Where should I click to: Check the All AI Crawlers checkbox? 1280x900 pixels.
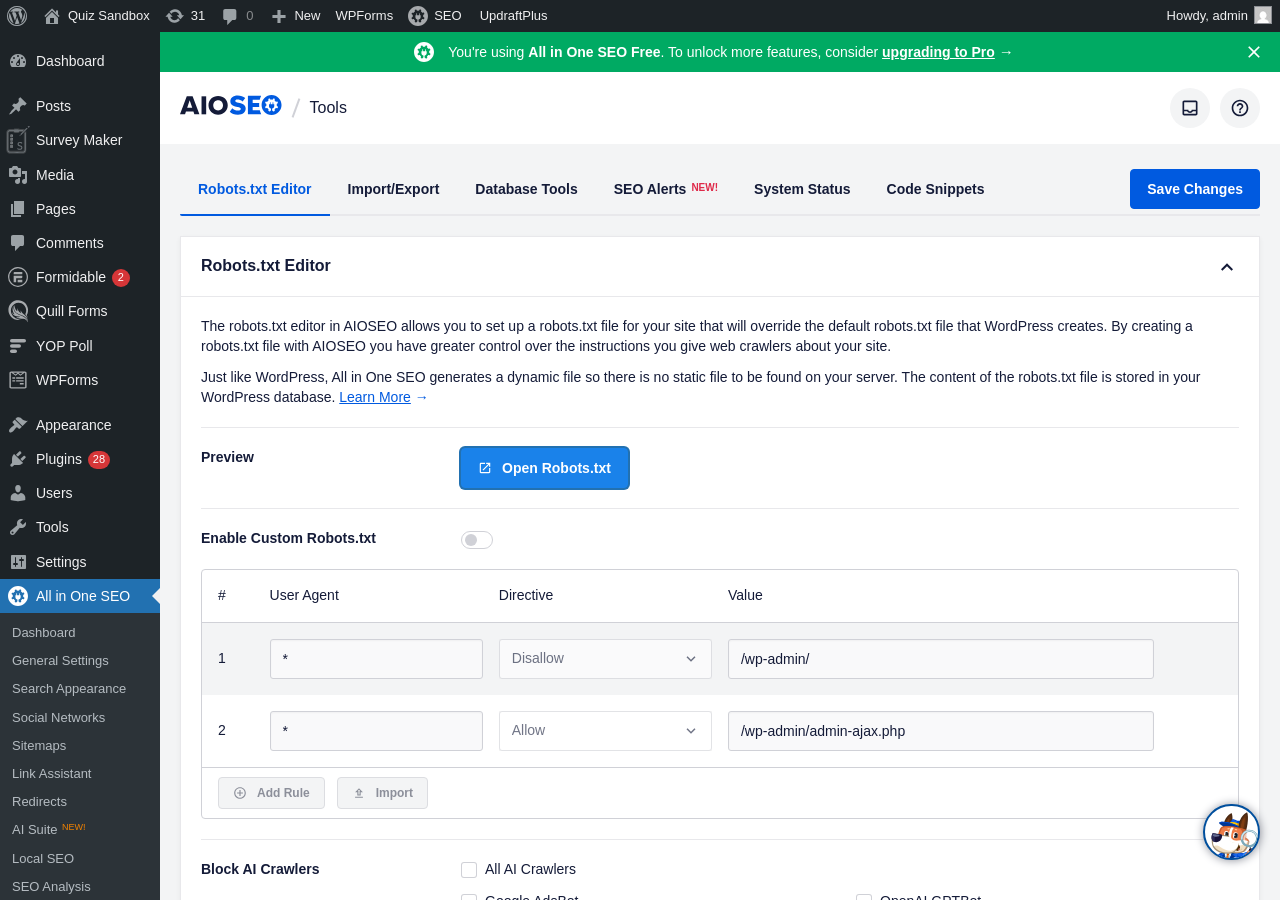click(x=469, y=870)
